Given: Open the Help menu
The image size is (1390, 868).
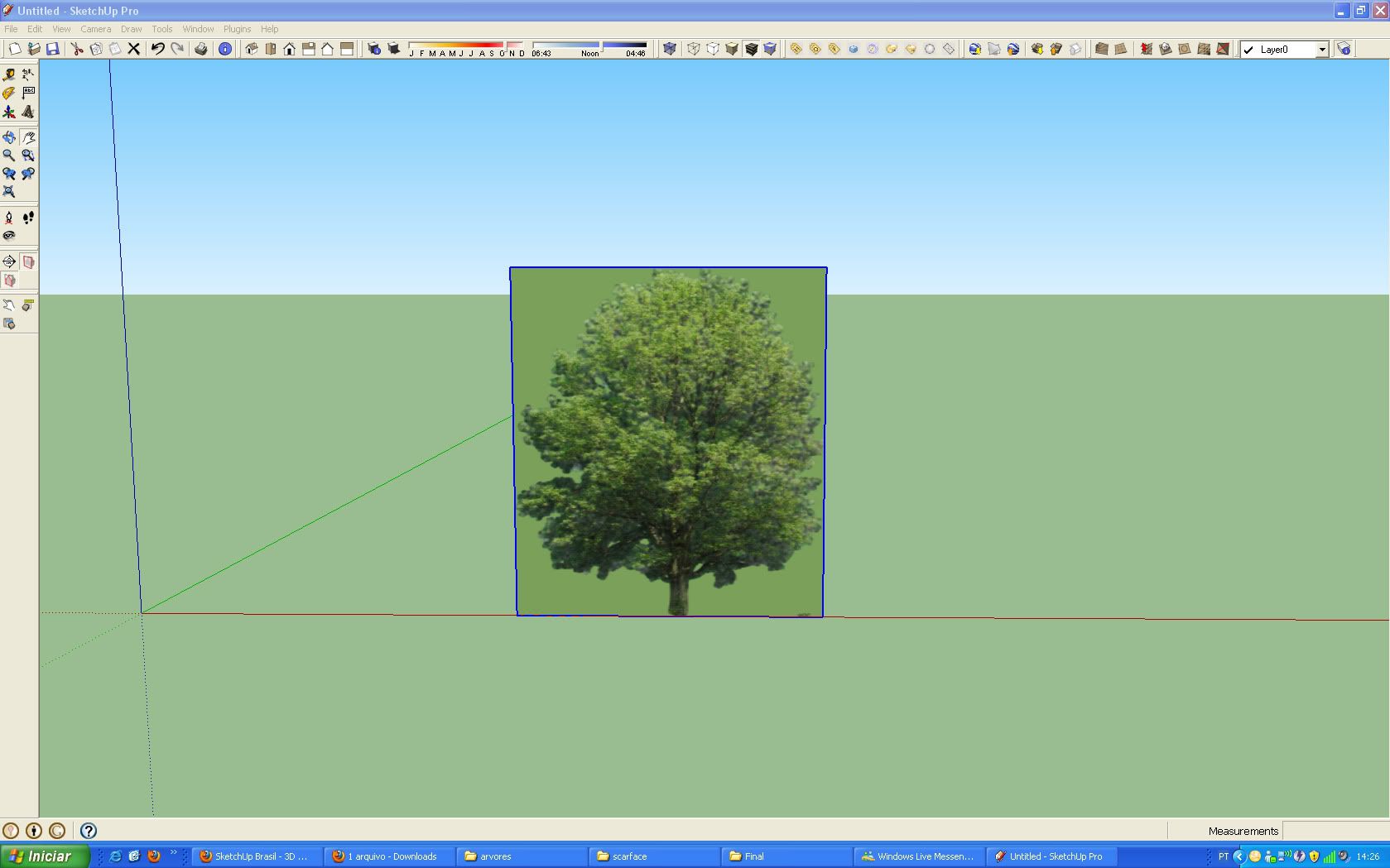Looking at the screenshot, I should [x=269, y=29].
